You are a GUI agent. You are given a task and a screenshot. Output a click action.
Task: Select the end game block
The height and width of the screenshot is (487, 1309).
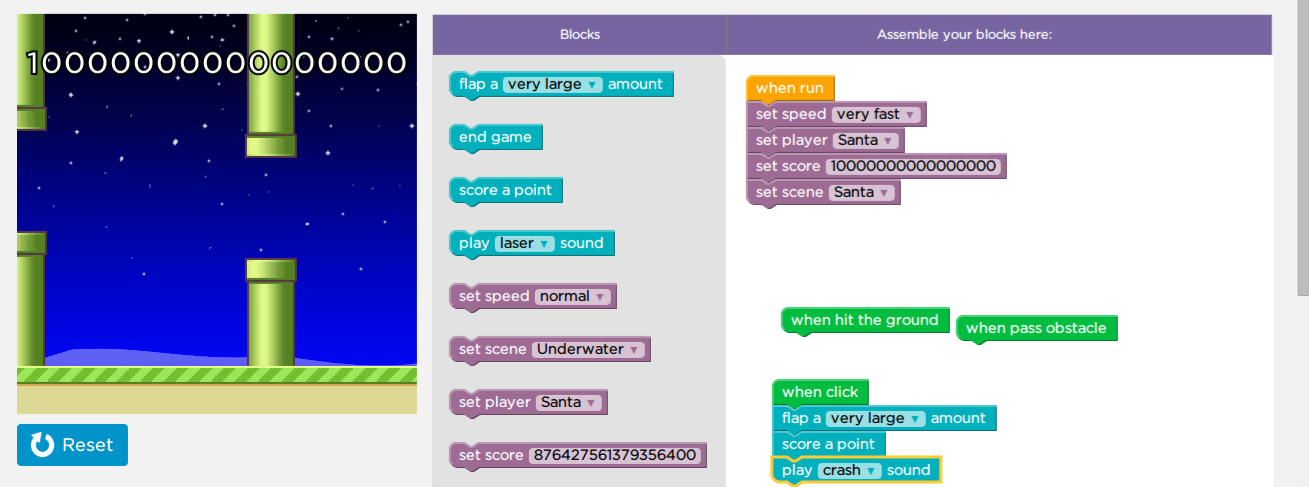coord(495,137)
